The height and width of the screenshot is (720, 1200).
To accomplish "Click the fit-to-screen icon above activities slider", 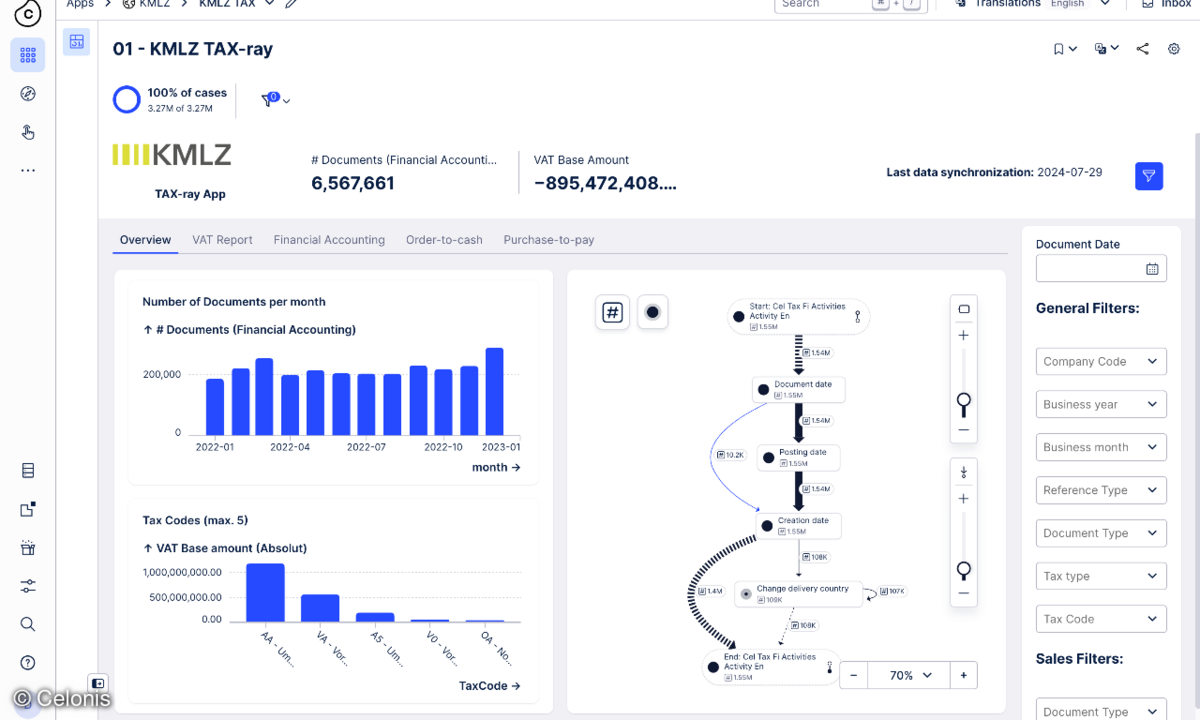I will click(964, 310).
